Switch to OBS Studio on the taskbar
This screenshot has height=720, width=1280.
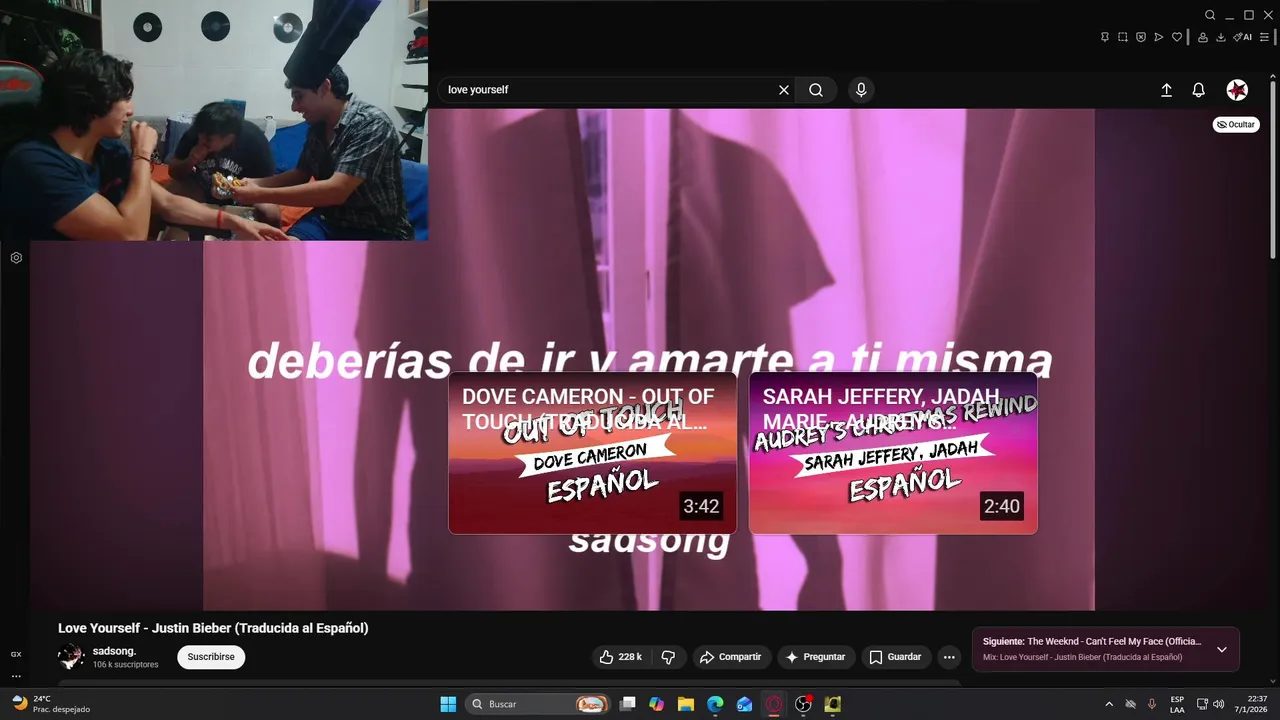[x=803, y=704]
